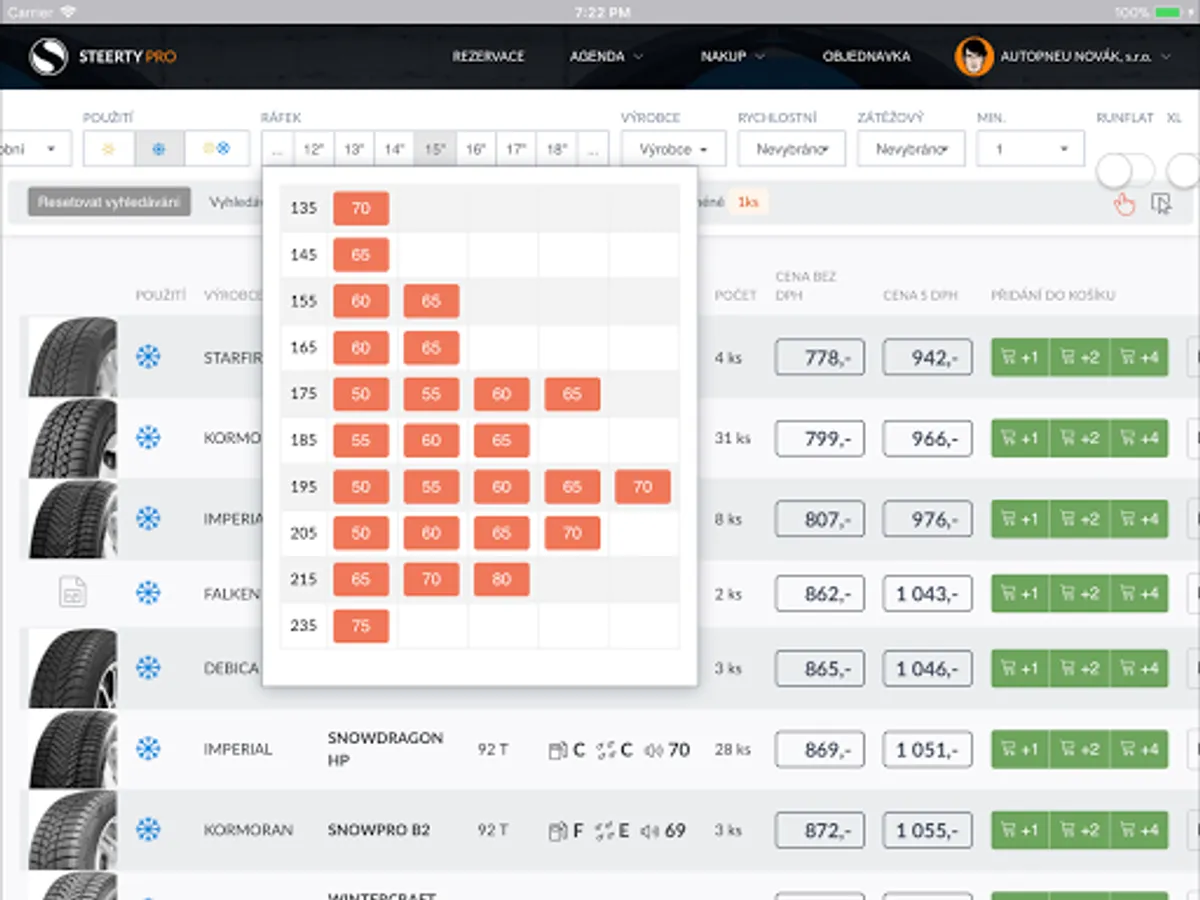Image resolution: width=1200 pixels, height=900 pixels.
Task: Open the cut-off dropdown left of Použití
Action: click(35, 149)
